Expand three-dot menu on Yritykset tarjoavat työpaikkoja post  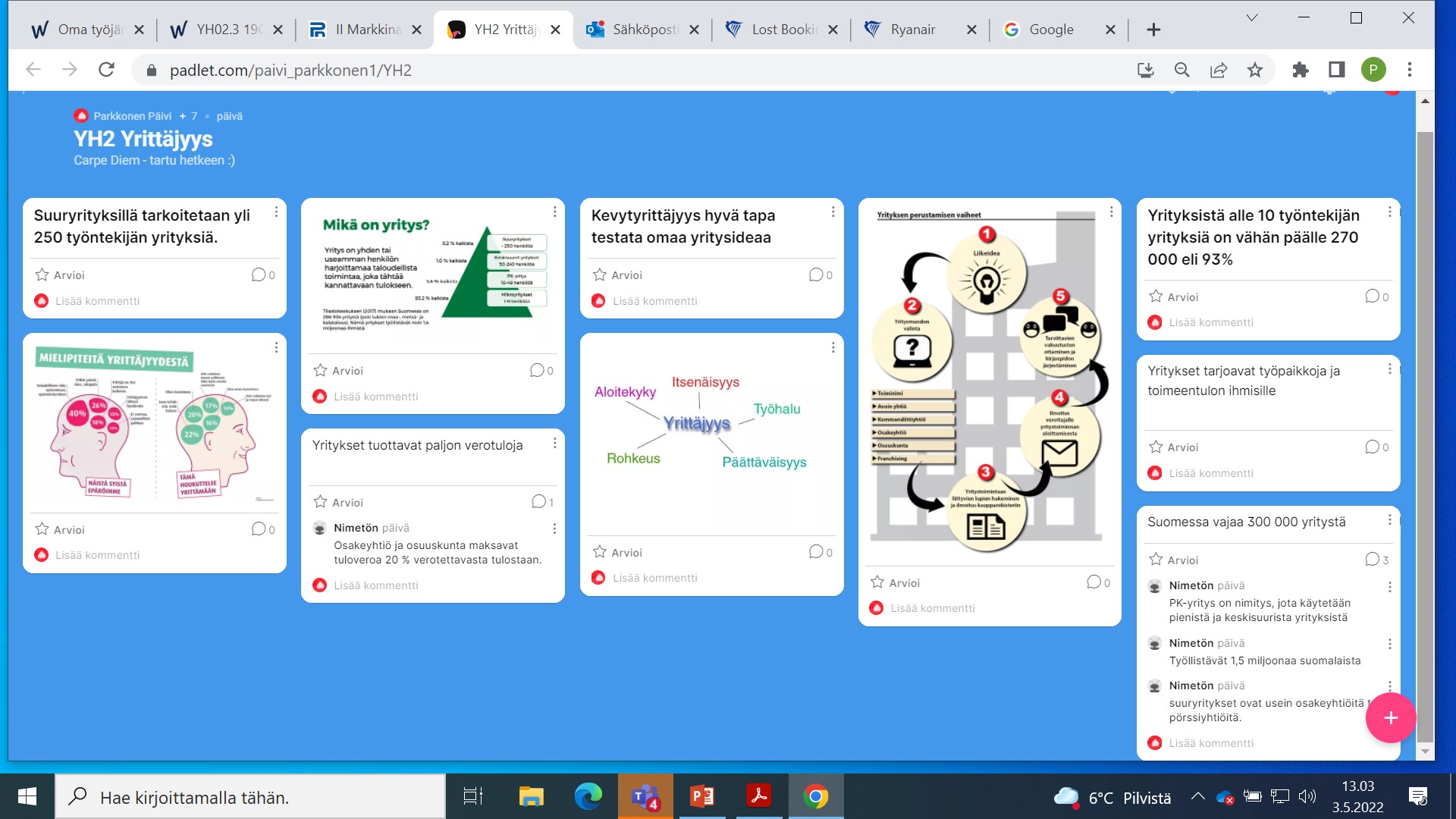tap(1389, 369)
